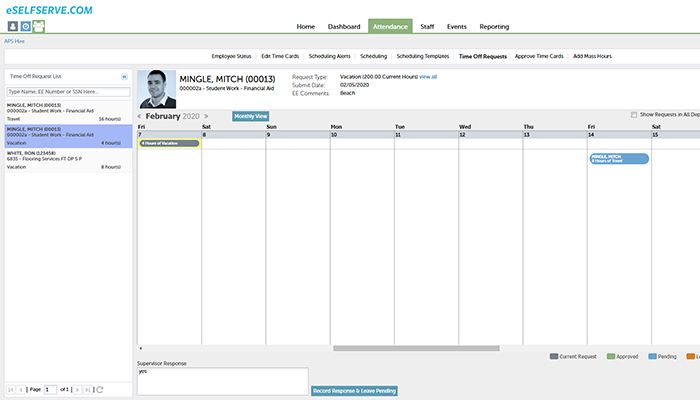Jump to last page of request list

(87, 388)
